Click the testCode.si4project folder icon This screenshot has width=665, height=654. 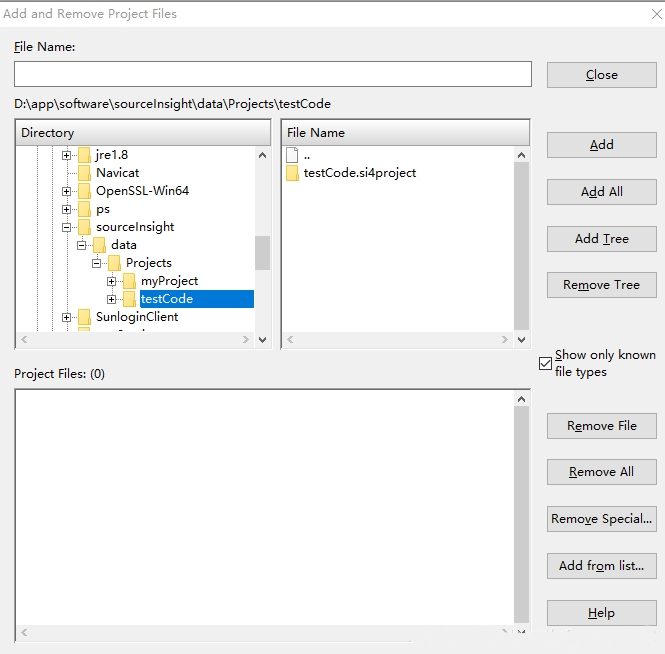tap(292, 173)
